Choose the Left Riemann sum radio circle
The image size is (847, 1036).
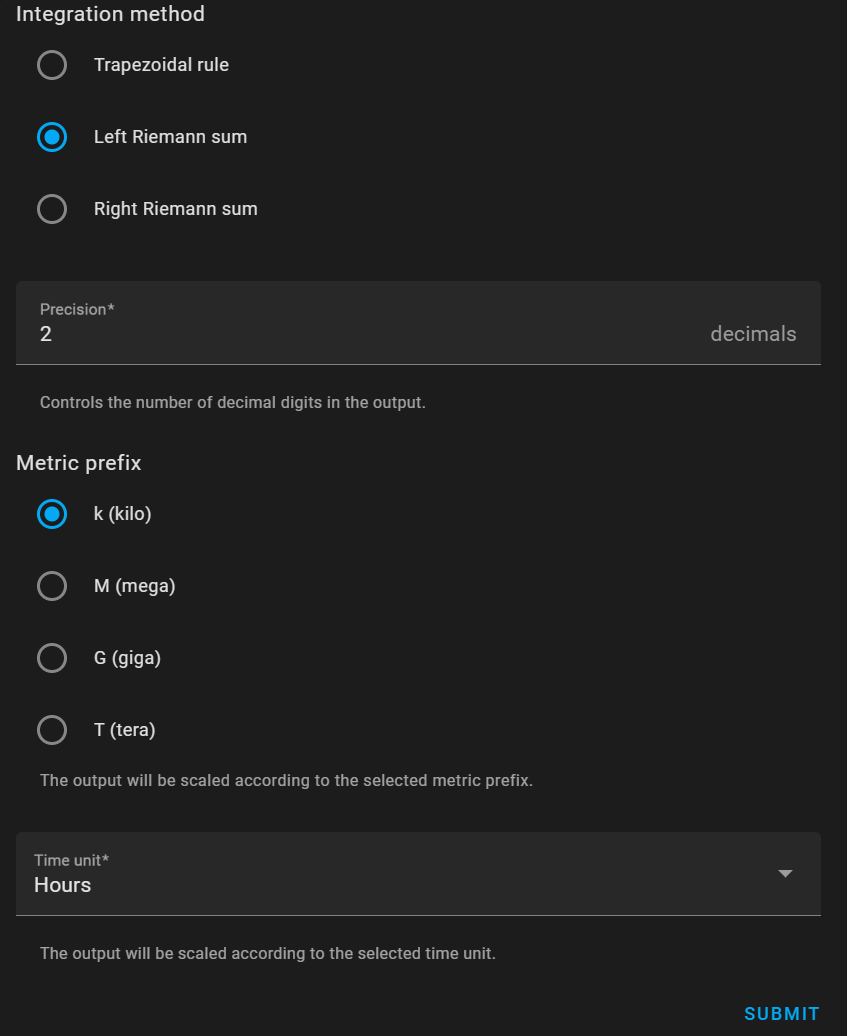pos(52,137)
